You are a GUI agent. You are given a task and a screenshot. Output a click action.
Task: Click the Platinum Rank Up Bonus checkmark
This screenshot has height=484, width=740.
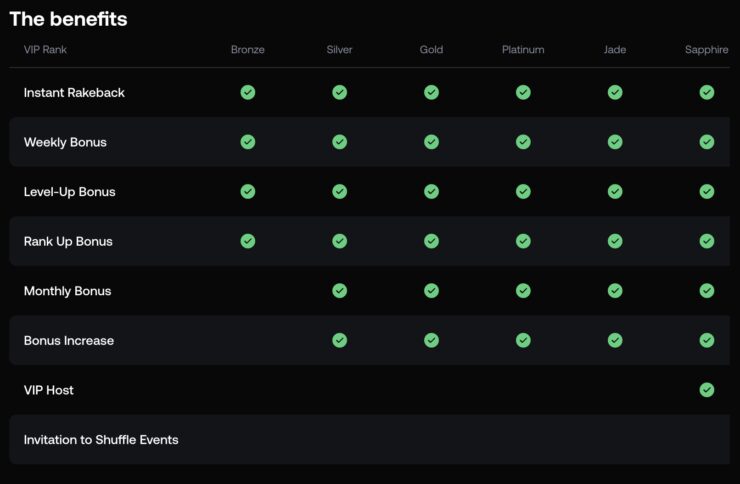523,241
